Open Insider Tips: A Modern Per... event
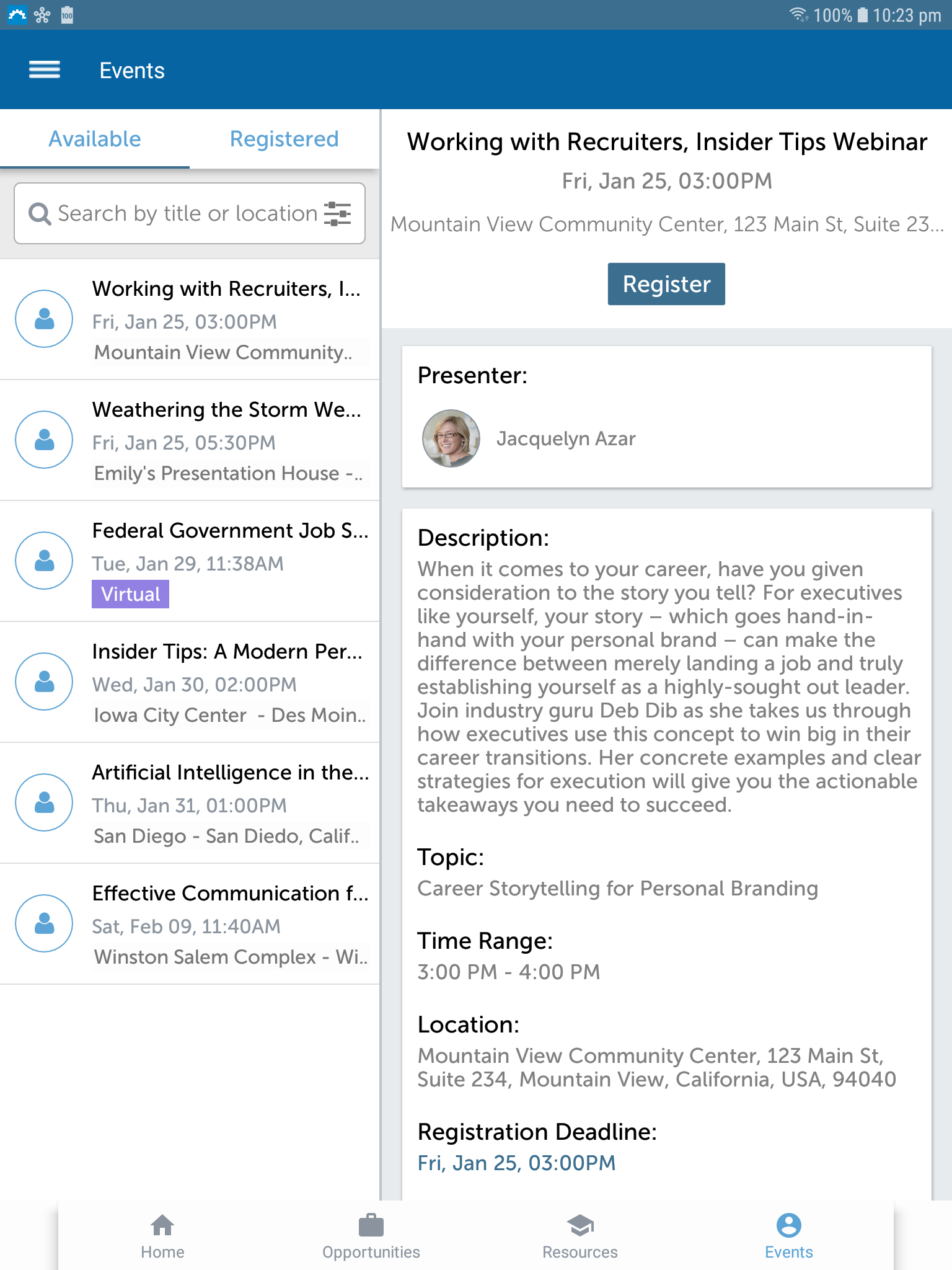 click(190, 682)
